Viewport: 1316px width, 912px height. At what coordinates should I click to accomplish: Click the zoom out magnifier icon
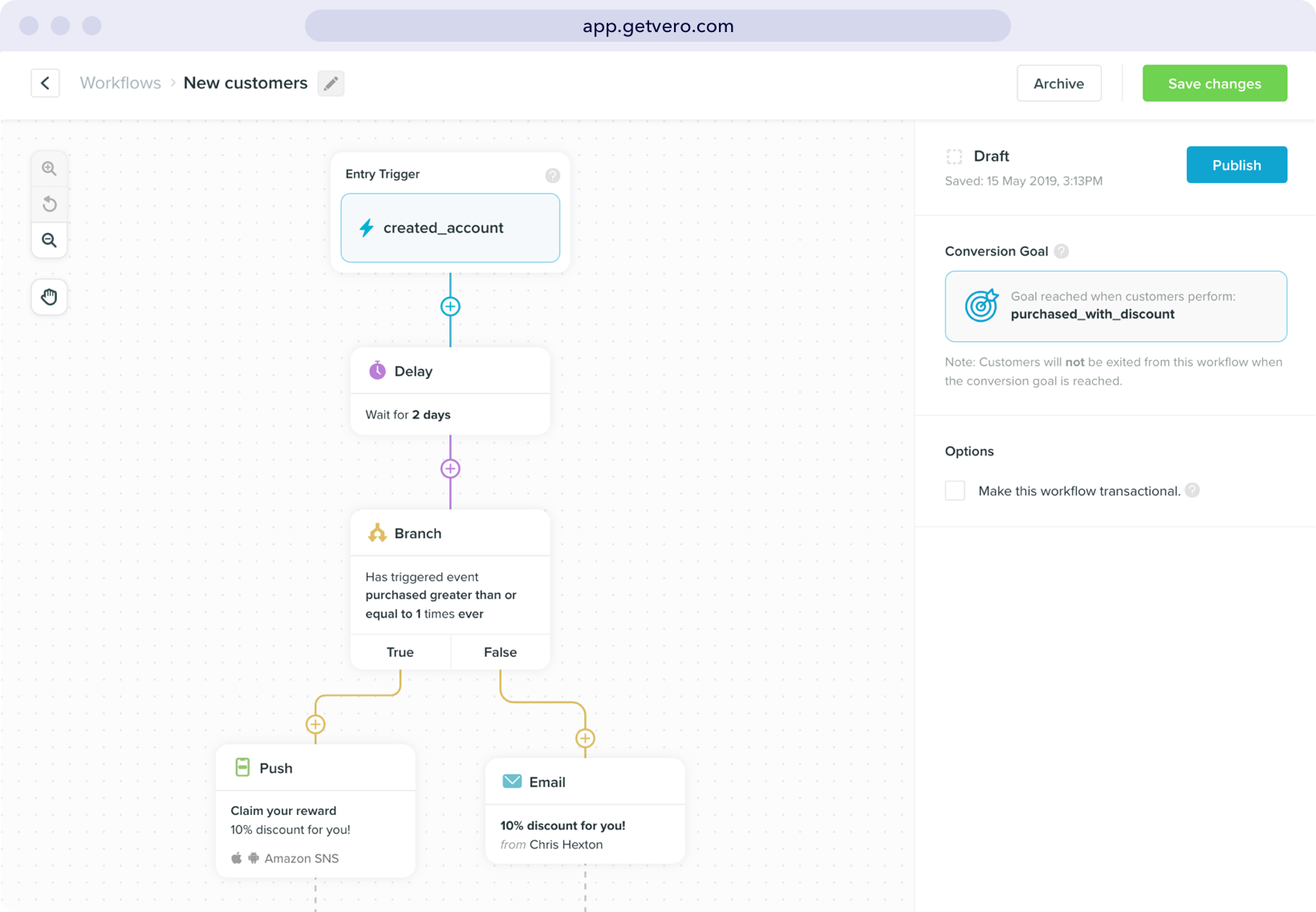(x=49, y=240)
